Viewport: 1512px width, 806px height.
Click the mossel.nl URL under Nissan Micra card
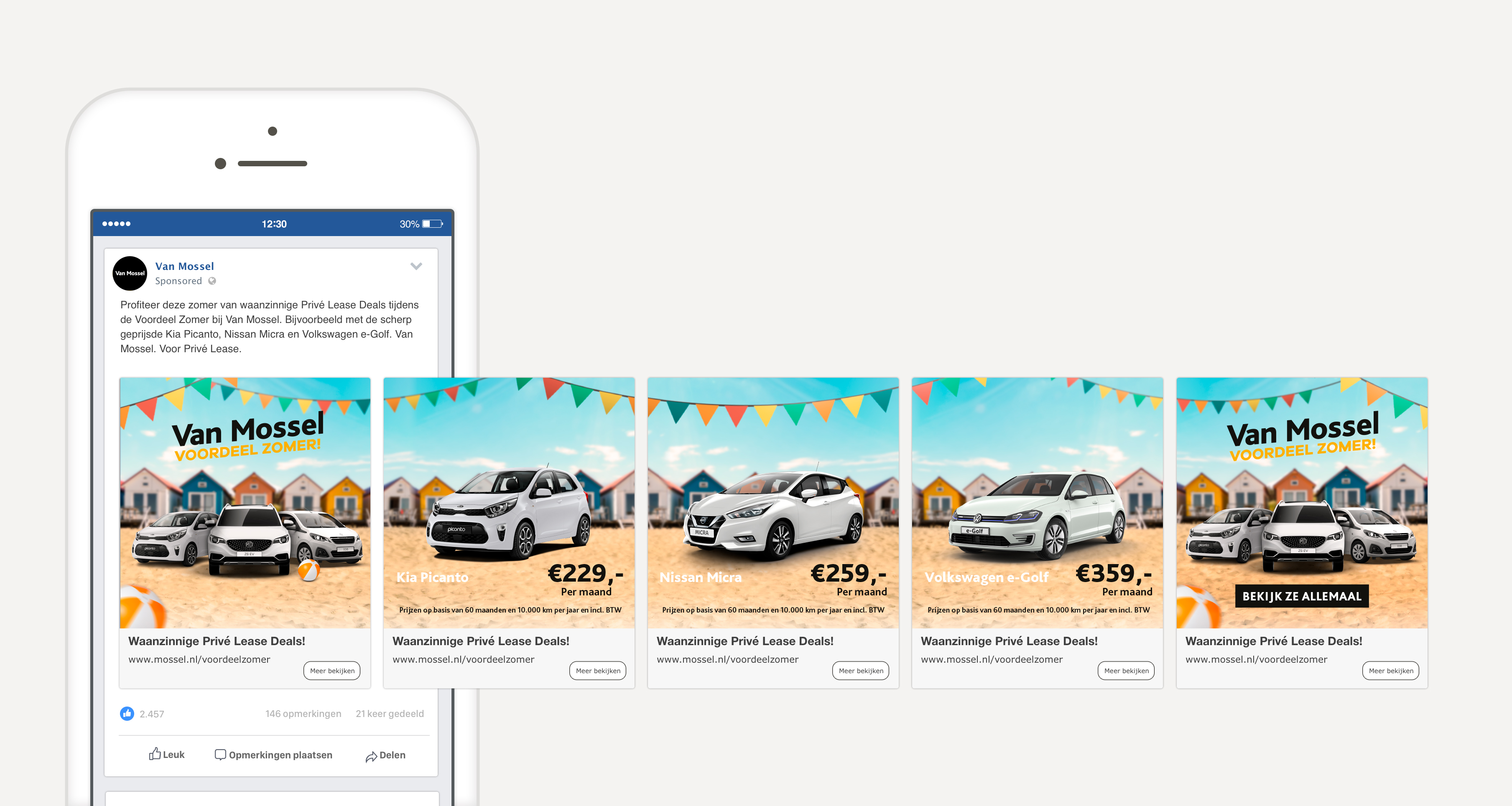tap(727, 659)
